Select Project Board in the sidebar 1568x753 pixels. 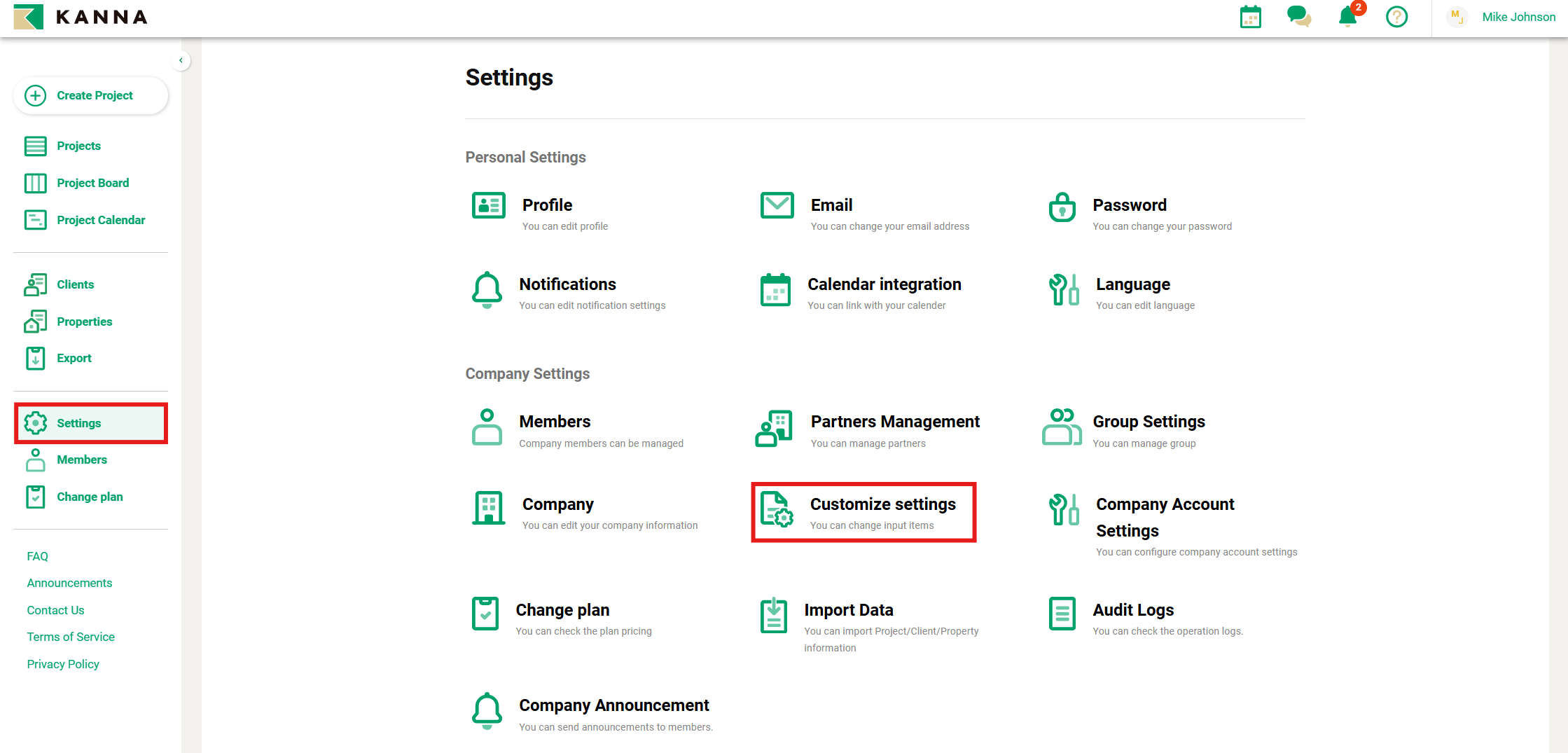point(92,183)
